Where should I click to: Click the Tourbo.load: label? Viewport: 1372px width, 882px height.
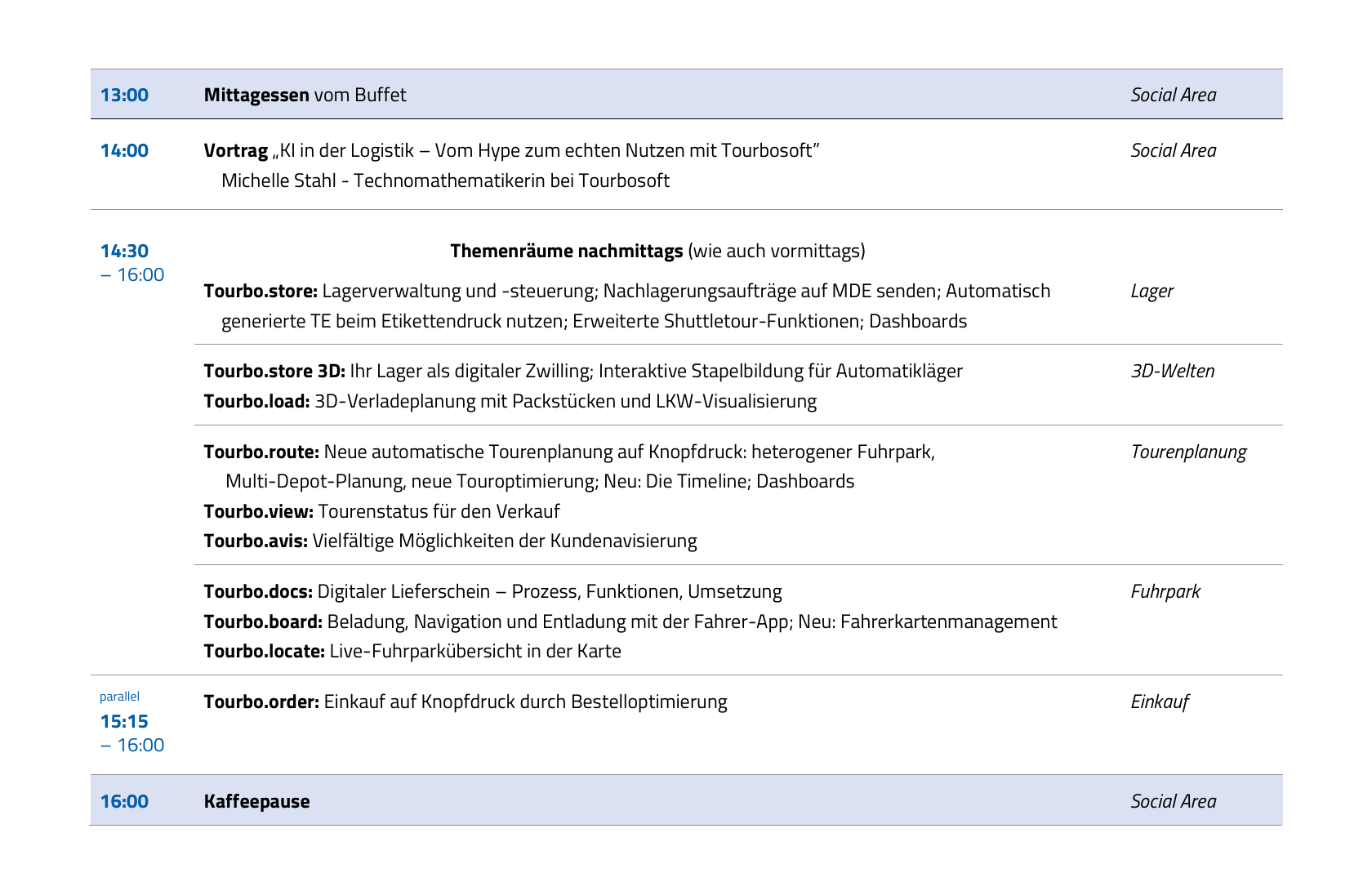pos(256,401)
